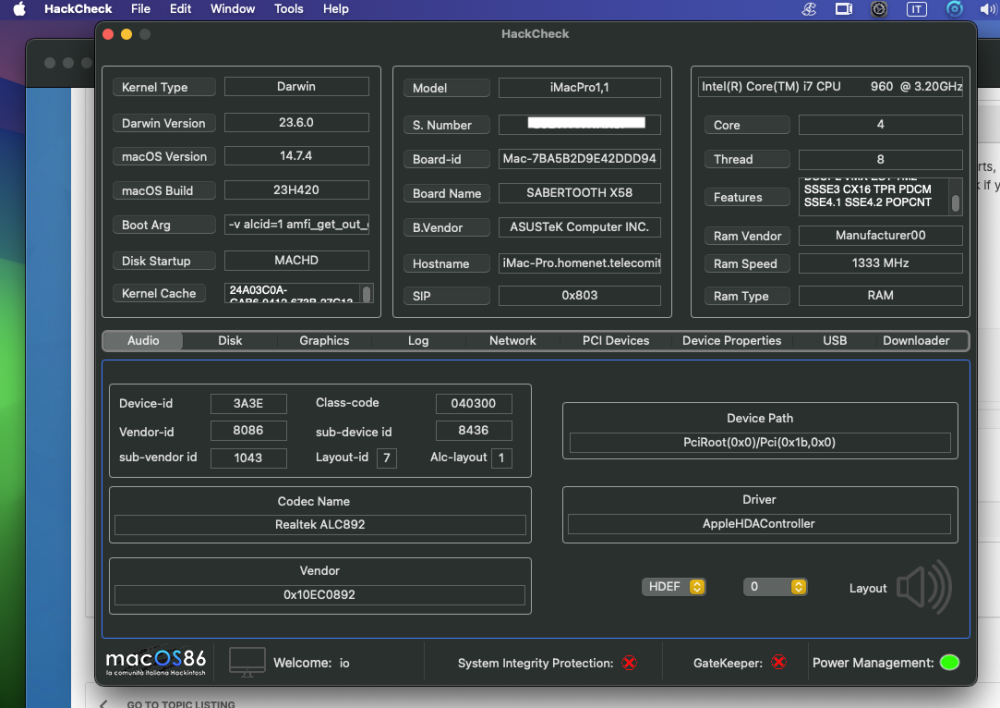
Task: Click the monitor icon beside Welcome
Action: (247, 662)
